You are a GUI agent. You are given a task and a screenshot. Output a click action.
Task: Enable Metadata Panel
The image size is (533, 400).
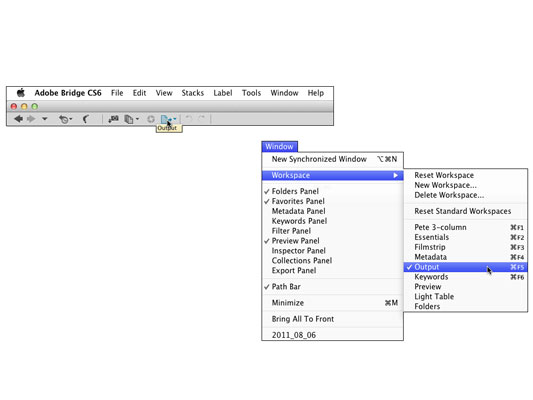click(332, 211)
